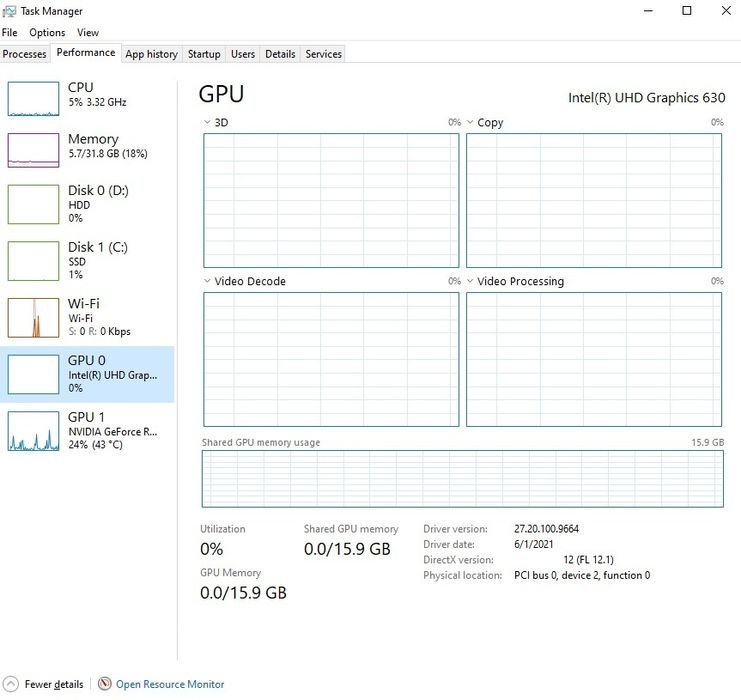Close the Task Manager window
The width and height of the screenshot is (741, 700).
[726, 10]
